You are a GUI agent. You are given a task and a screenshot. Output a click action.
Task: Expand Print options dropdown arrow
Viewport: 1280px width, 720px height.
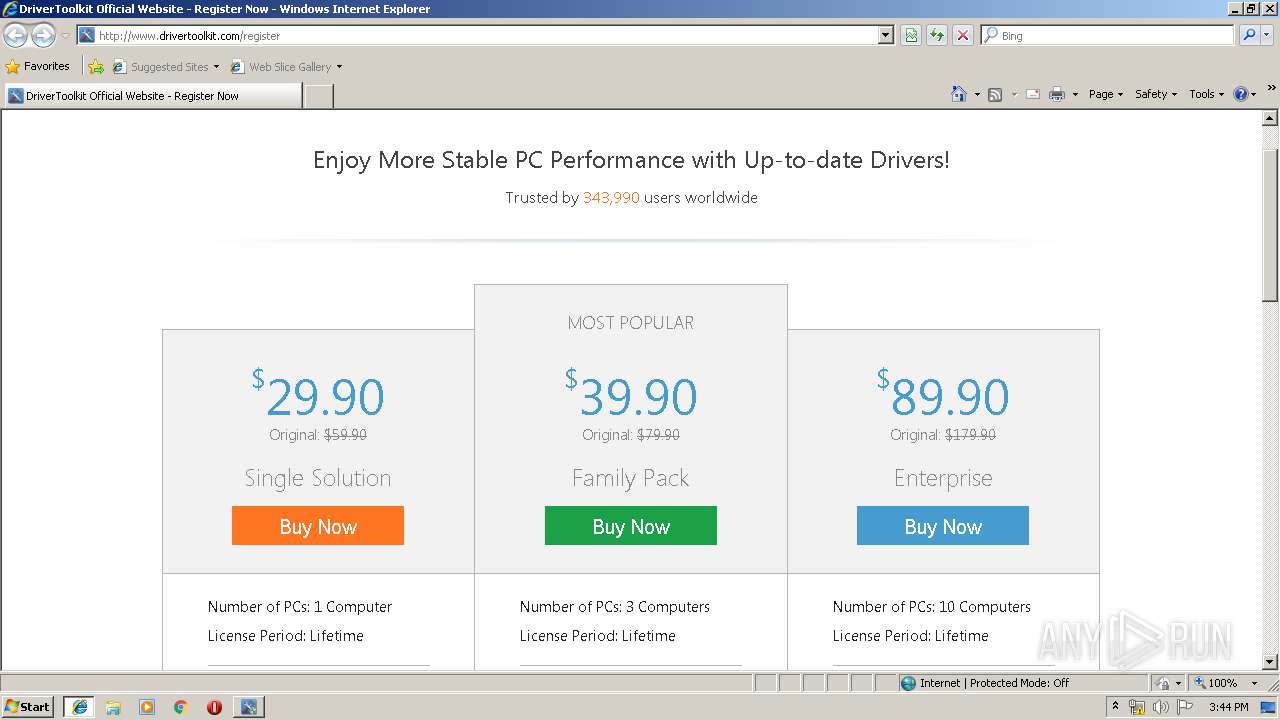point(1075,94)
